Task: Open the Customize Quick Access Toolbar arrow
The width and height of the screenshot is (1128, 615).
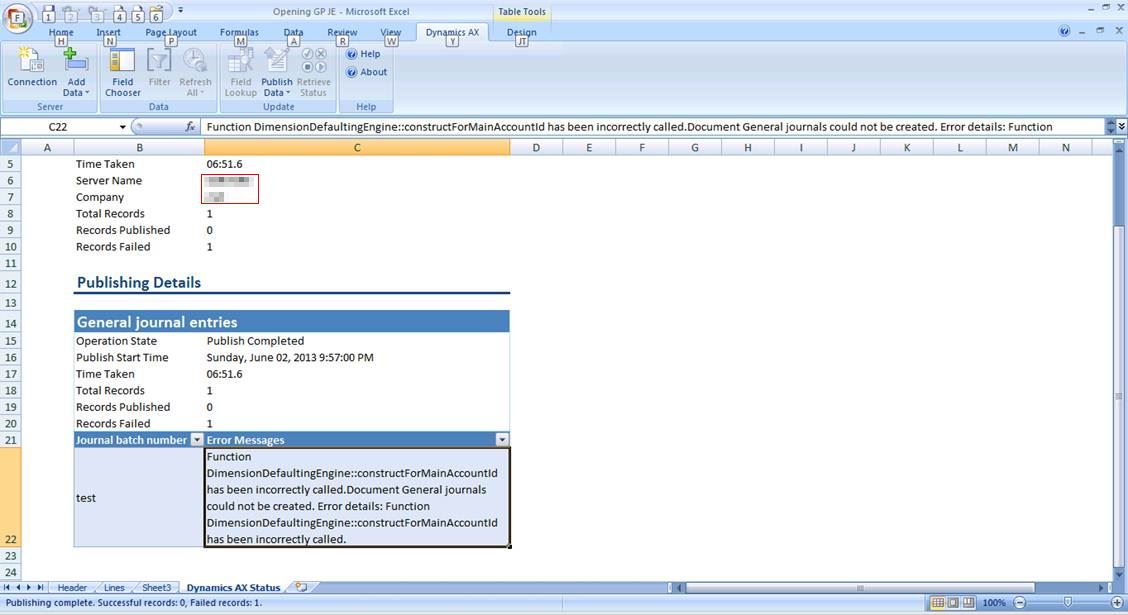Action: point(180,11)
